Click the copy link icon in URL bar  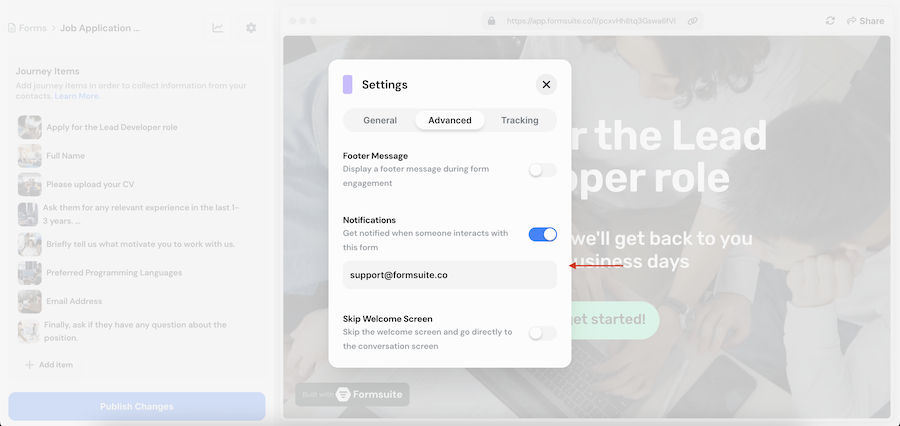click(693, 20)
